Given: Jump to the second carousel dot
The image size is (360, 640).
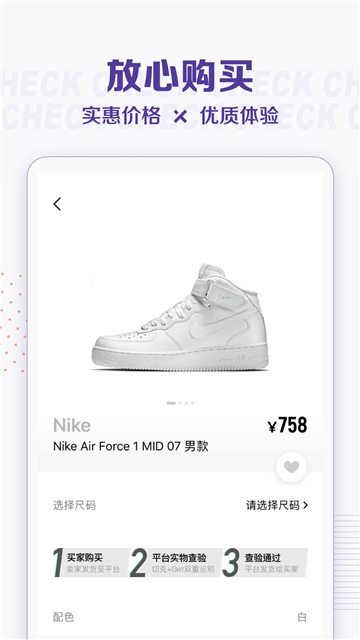Looking at the screenshot, I should (x=181, y=403).
